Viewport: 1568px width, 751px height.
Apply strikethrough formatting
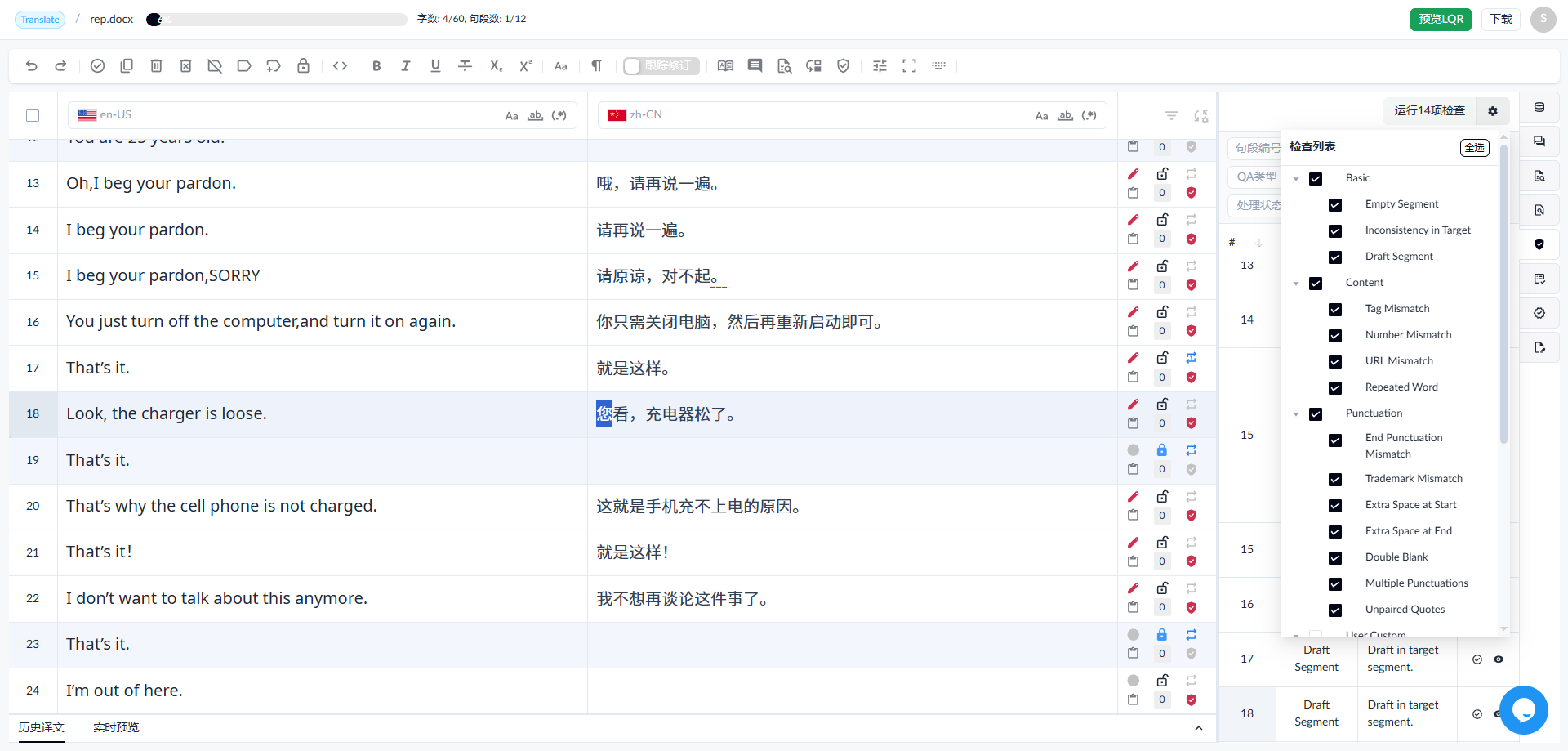point(465,66)
